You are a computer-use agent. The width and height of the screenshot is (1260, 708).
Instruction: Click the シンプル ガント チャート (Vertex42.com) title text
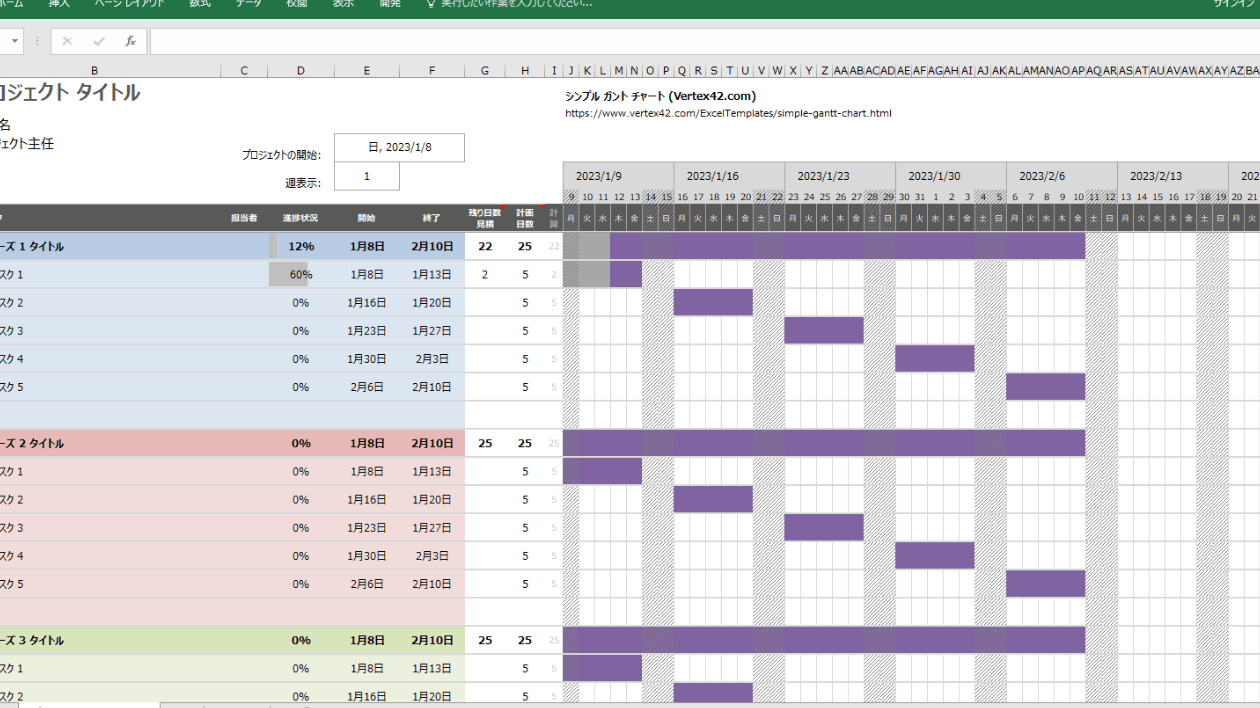(x=660, y=96)
